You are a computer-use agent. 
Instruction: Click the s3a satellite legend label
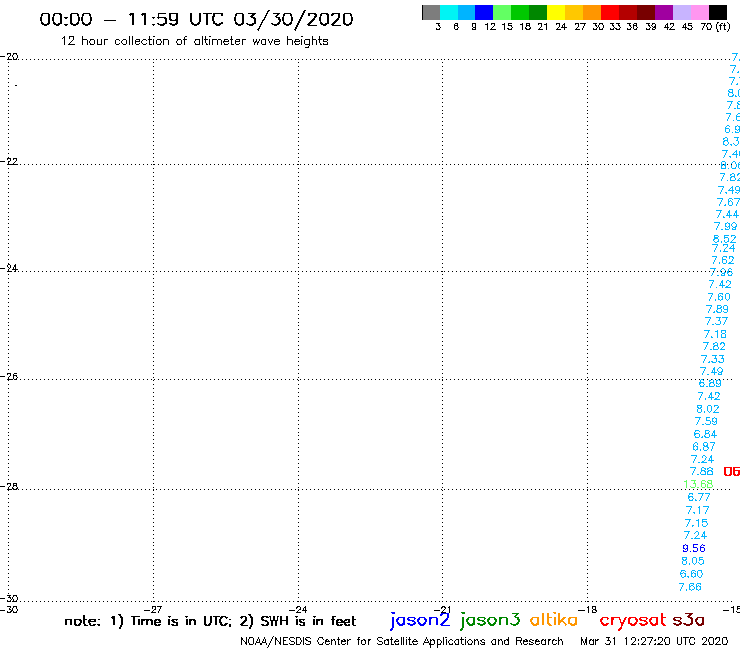688,620
